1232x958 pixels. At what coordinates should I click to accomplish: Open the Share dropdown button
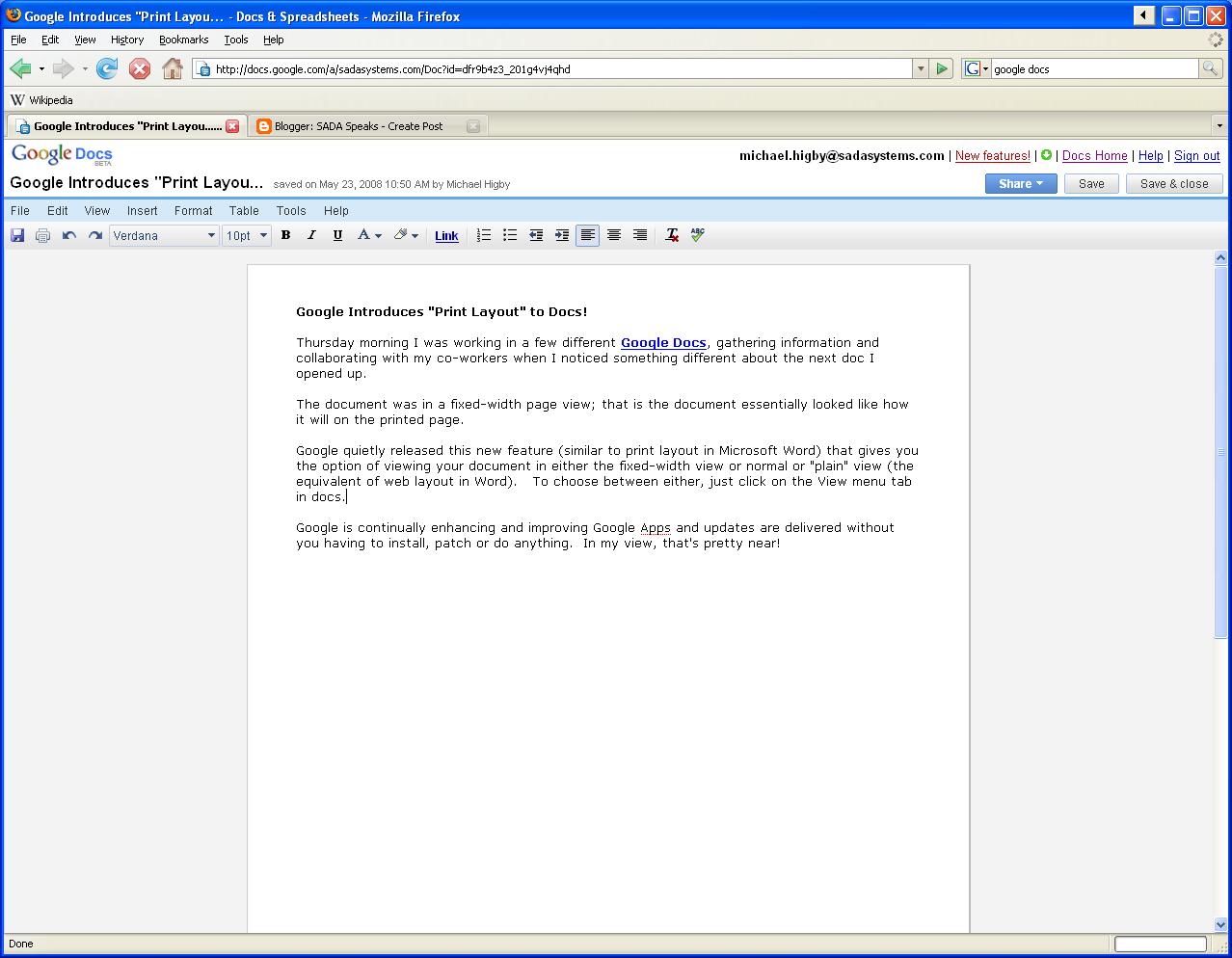tap(1021, 183)
